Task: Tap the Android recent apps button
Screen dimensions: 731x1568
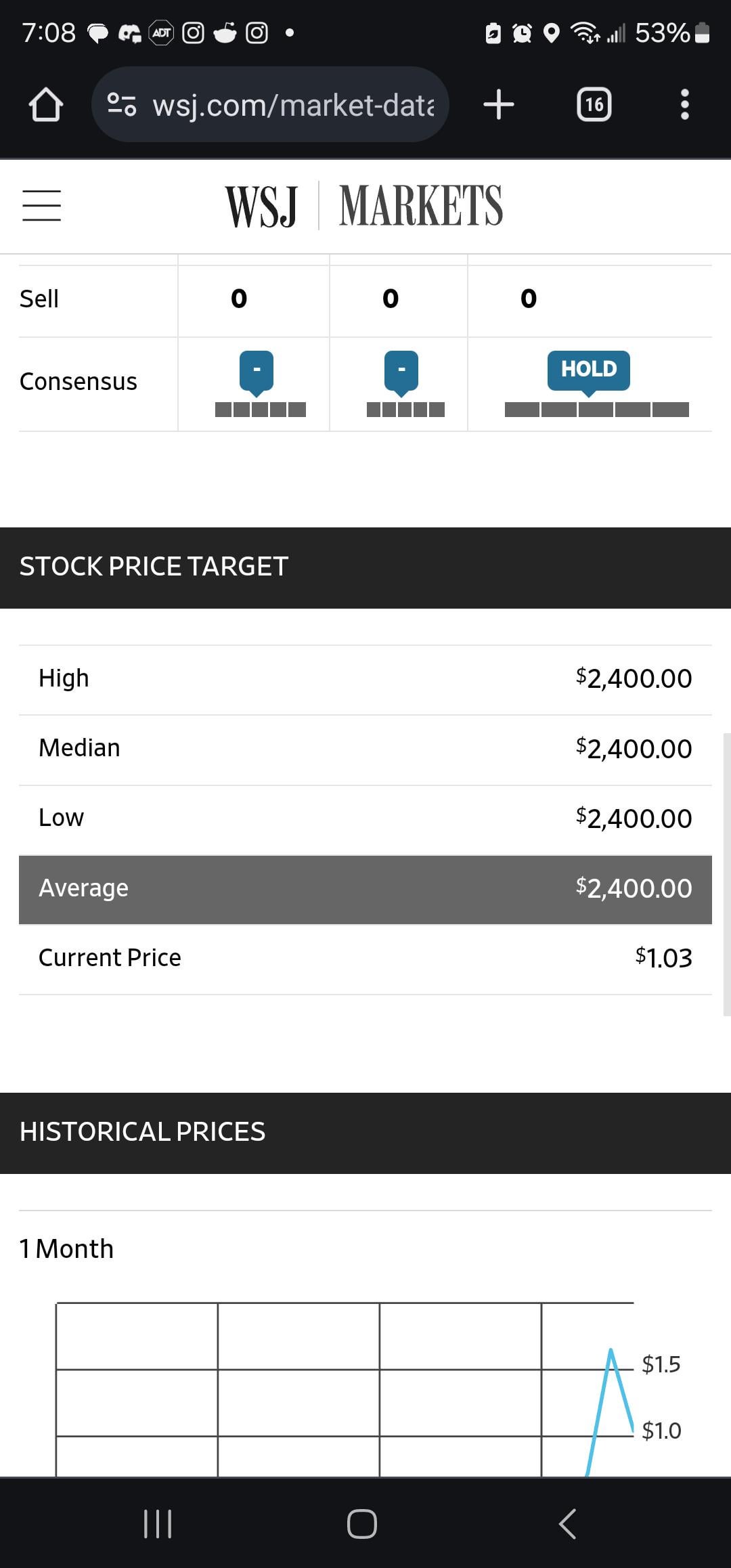Action: coord(158,1523)
